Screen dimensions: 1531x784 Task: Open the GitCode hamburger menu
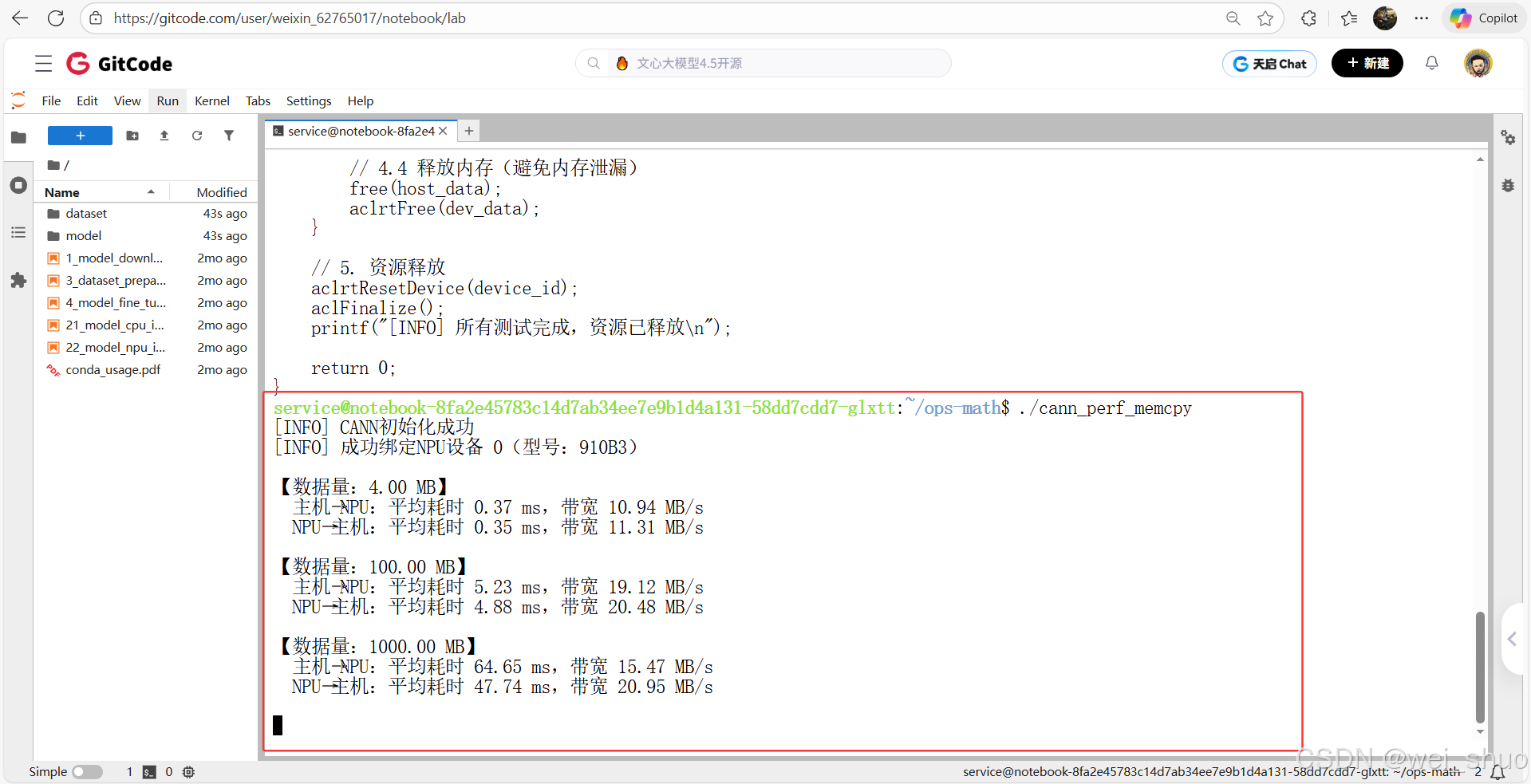43,64
